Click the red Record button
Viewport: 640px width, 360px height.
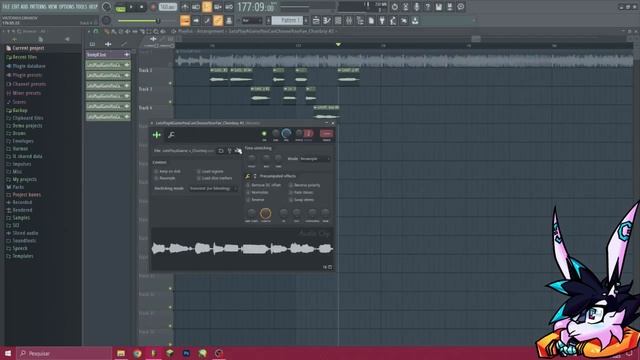click(153, 7)
